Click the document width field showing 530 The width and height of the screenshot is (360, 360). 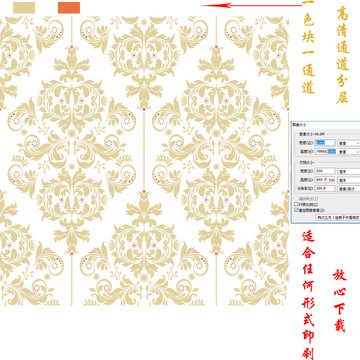(x=325, y=171)
